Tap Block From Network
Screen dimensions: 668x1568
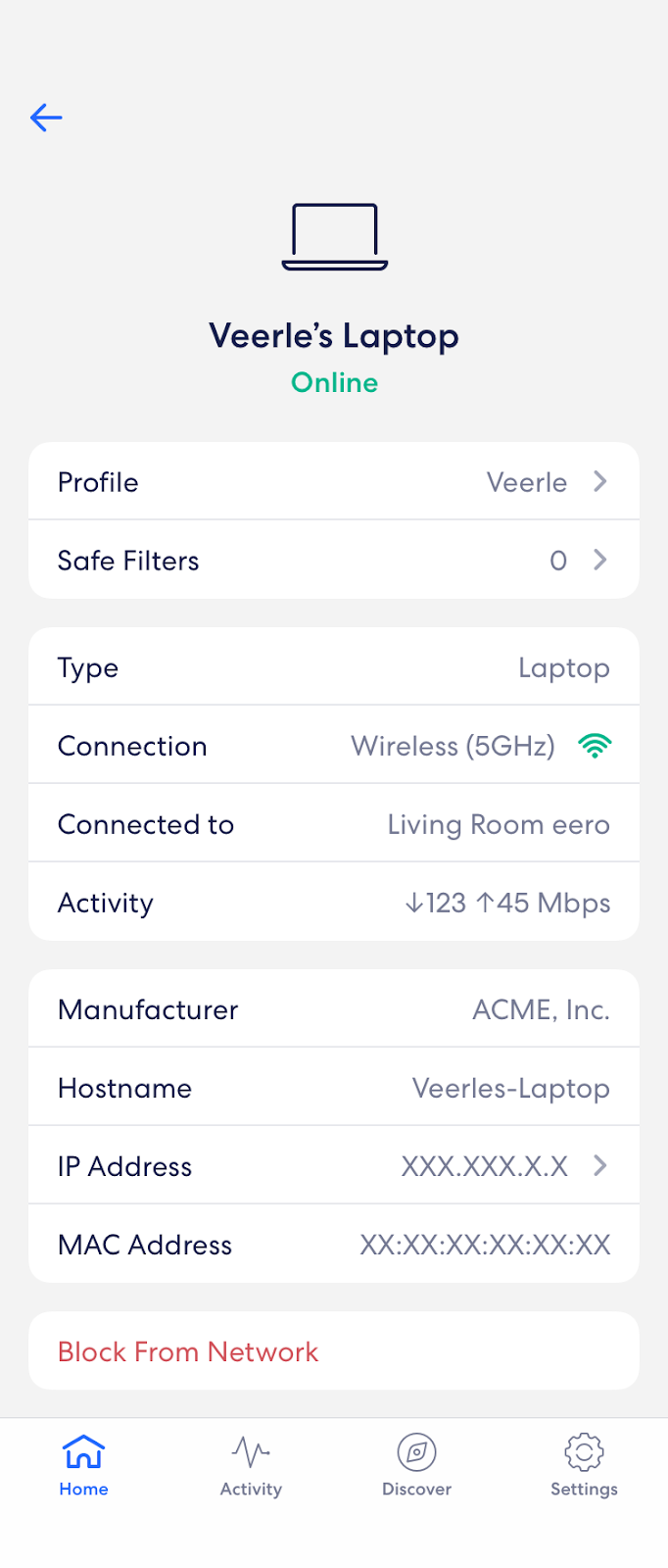pos(188,1350)
